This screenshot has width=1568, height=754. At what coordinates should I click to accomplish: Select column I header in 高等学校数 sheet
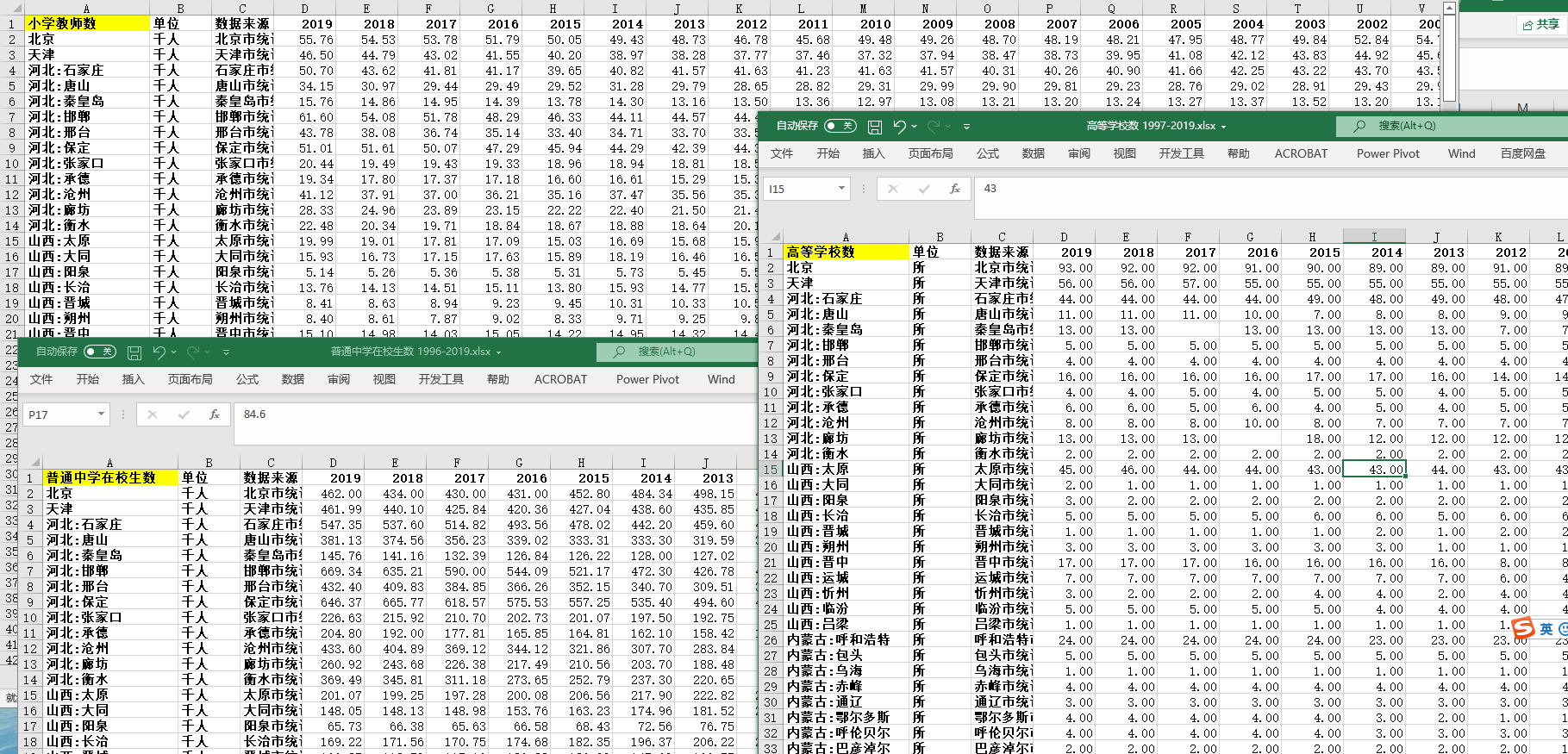coord(1374,237)
